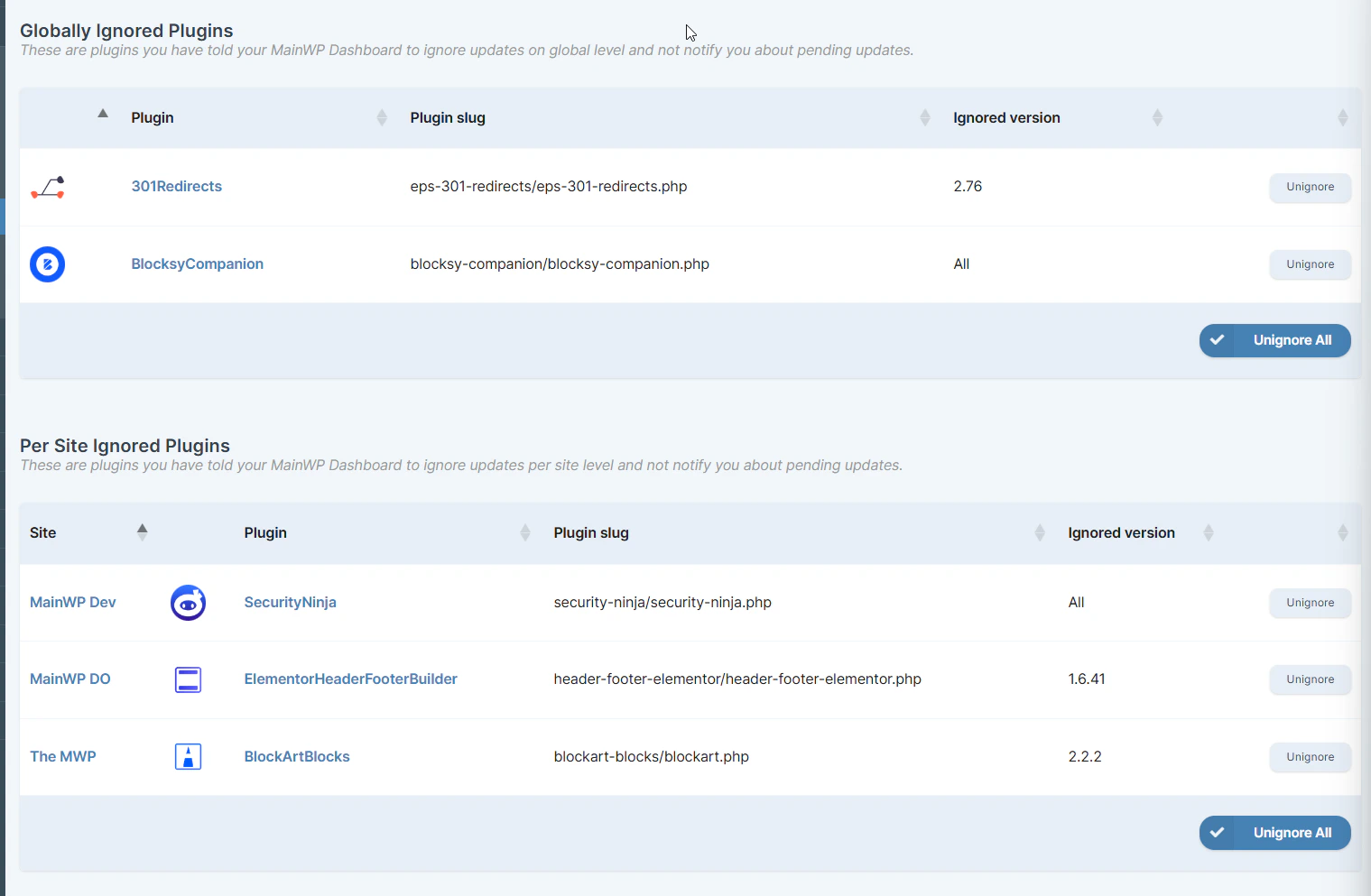Open the MainWP DO site link
1371x896 pixels.
[70, 679]
